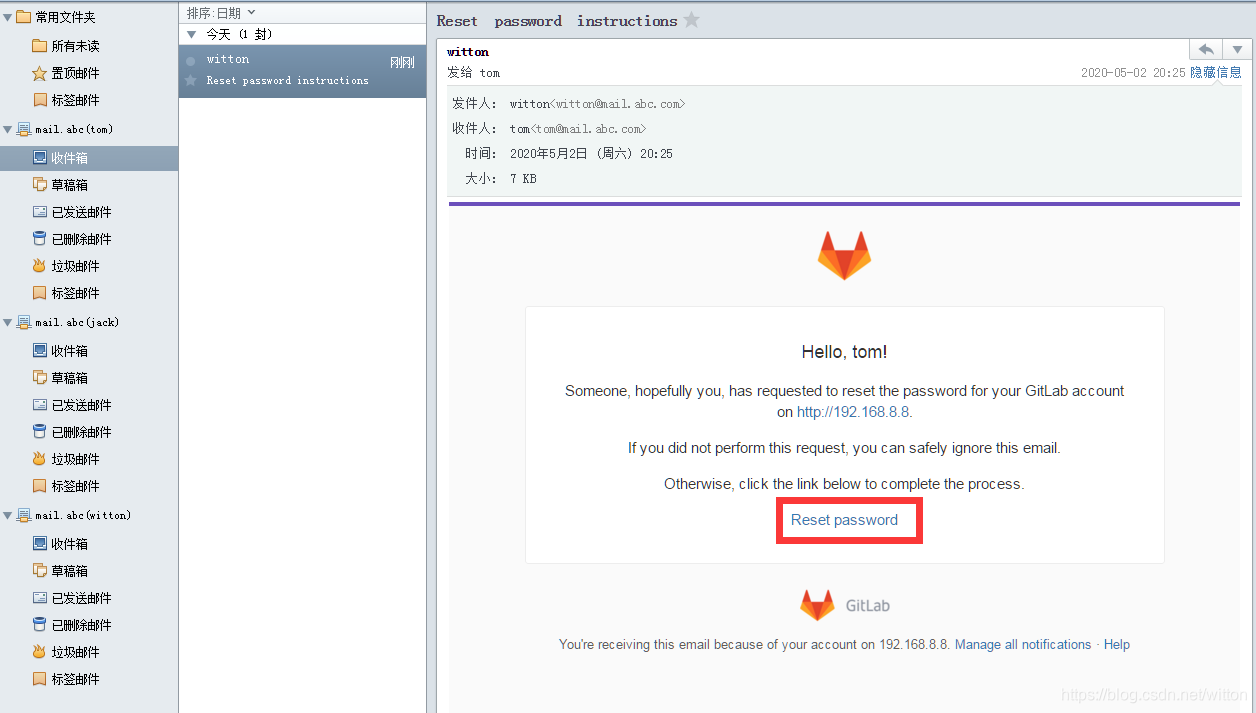Screen dimensions: 1256x713
Task: Collapse the mail.abc(witton) account
Action: point(8,515)
